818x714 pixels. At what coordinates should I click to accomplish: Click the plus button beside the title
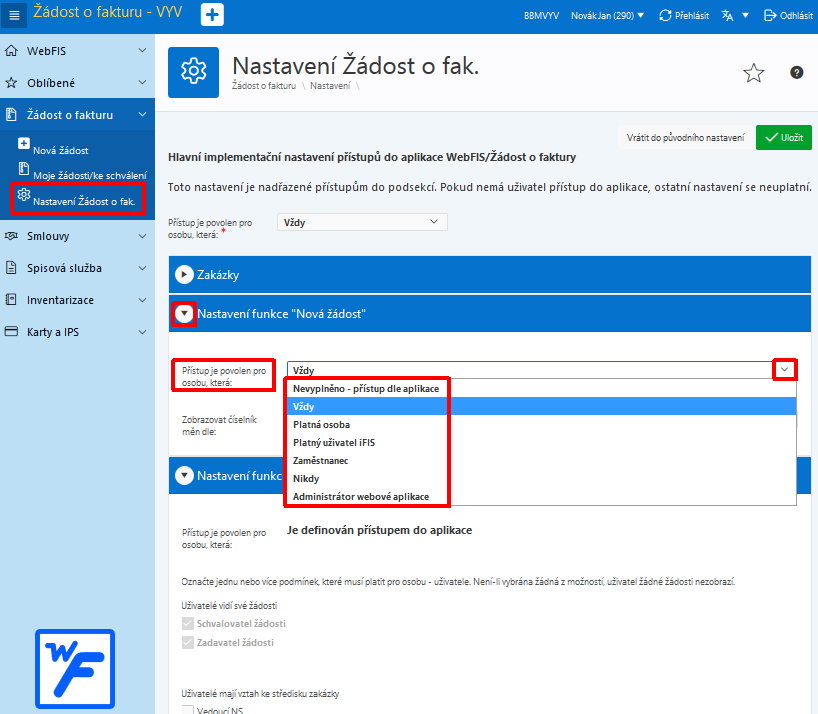tap(212, 15)
